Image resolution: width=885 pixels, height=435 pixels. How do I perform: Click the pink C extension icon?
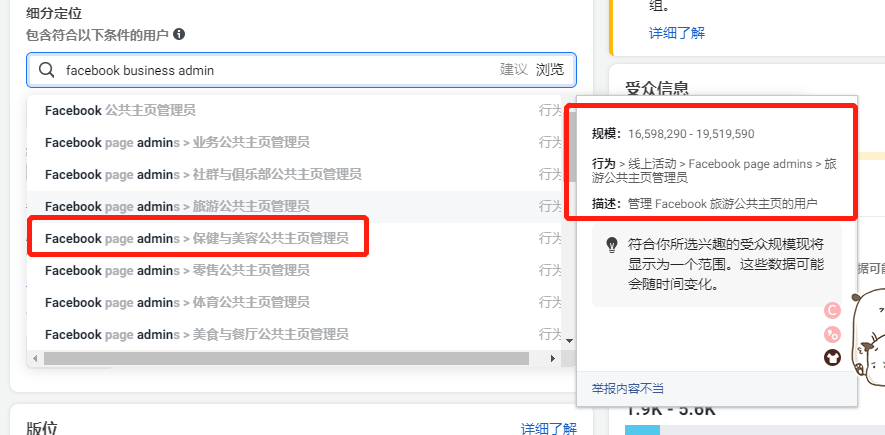coord(832,311)
